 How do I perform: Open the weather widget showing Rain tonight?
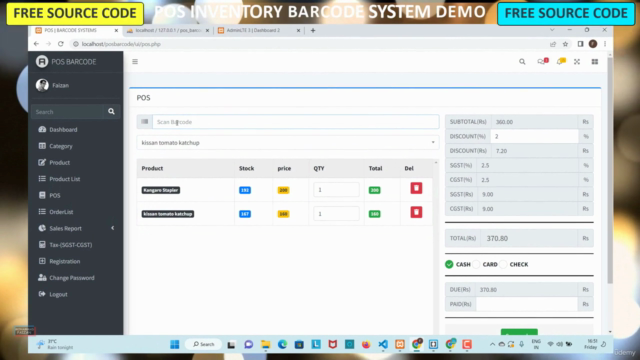(55, 344)
